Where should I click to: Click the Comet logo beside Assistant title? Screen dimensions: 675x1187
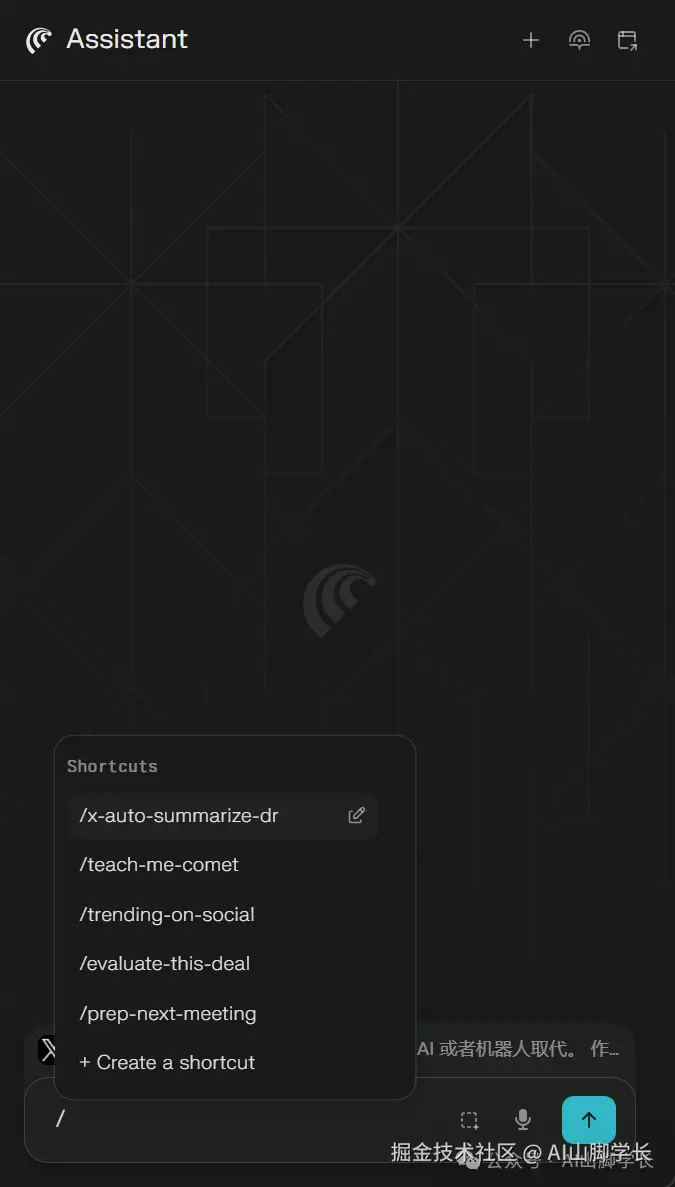38,40
